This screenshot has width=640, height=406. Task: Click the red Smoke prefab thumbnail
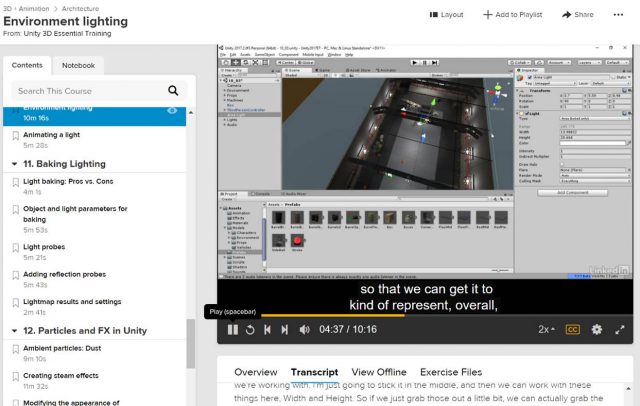click(x=297, y=240)
